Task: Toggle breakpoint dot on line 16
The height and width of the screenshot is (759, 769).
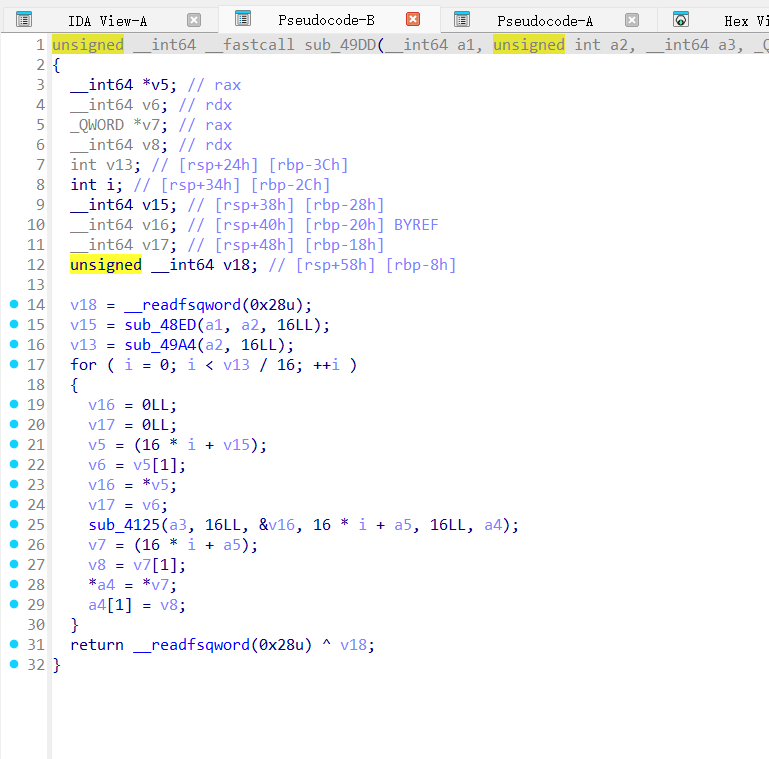Action: pyautogui.click(x=14, y=344)
